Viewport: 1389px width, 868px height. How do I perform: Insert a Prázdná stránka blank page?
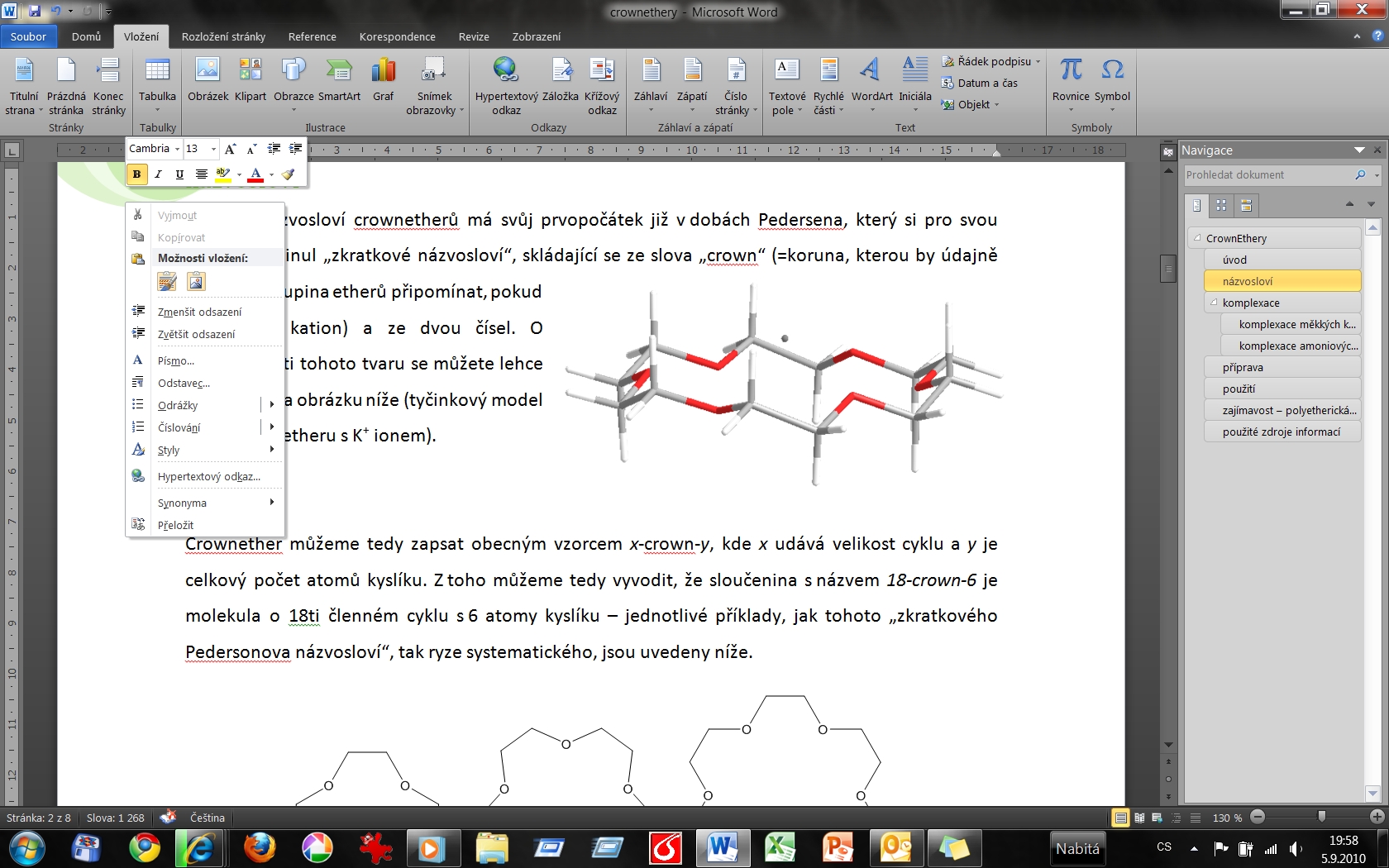click(x=66, y=85)
